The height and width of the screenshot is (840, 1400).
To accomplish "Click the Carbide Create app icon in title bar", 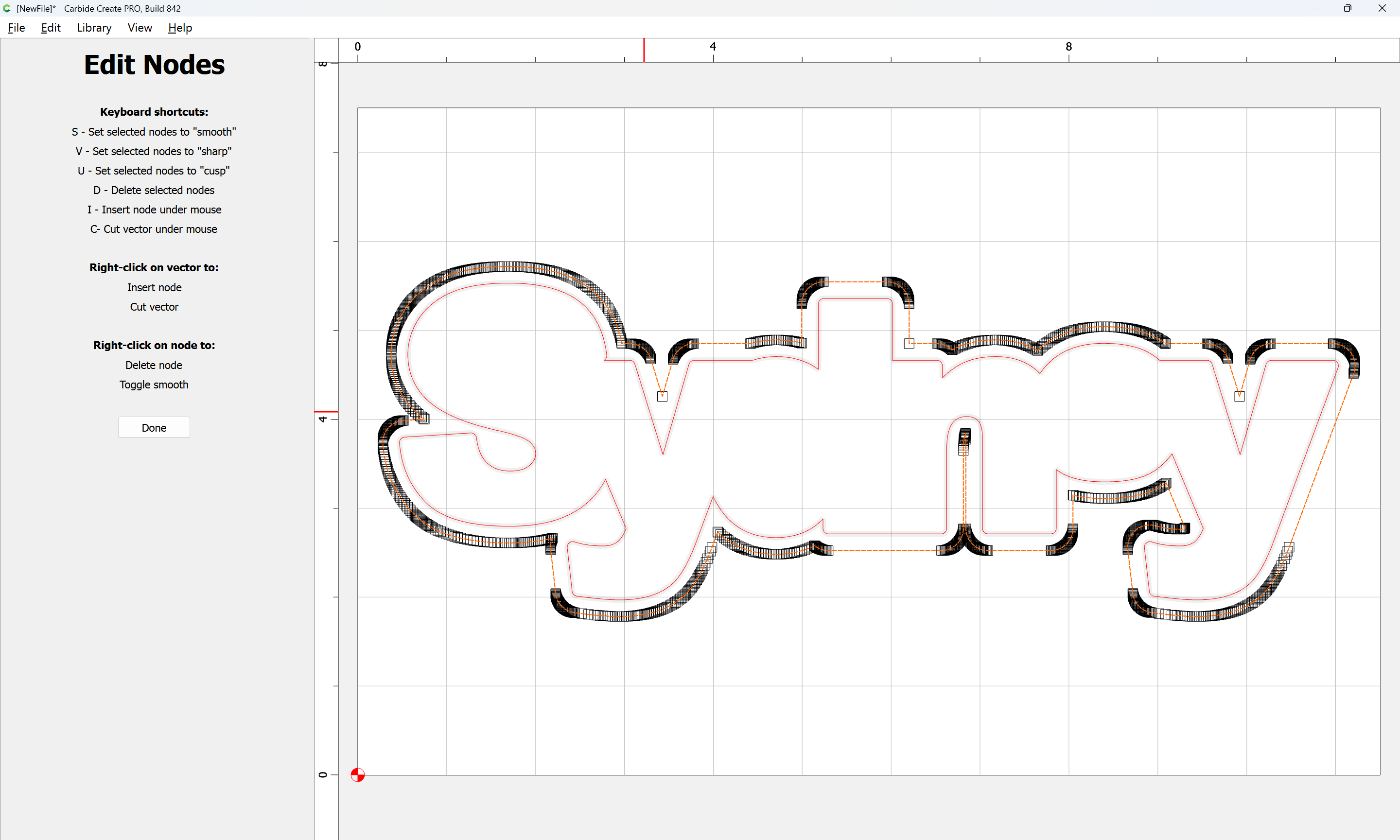I will 7,8.
